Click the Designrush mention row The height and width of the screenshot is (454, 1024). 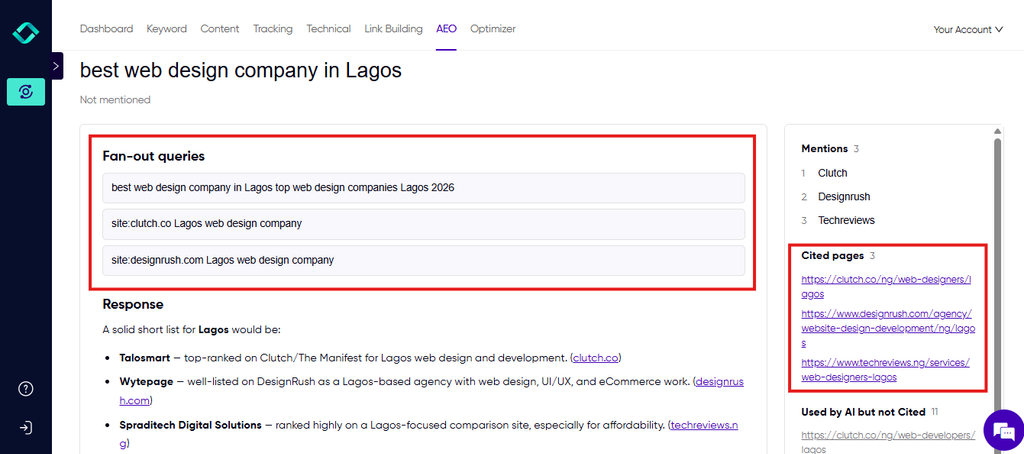pos(844,197)
